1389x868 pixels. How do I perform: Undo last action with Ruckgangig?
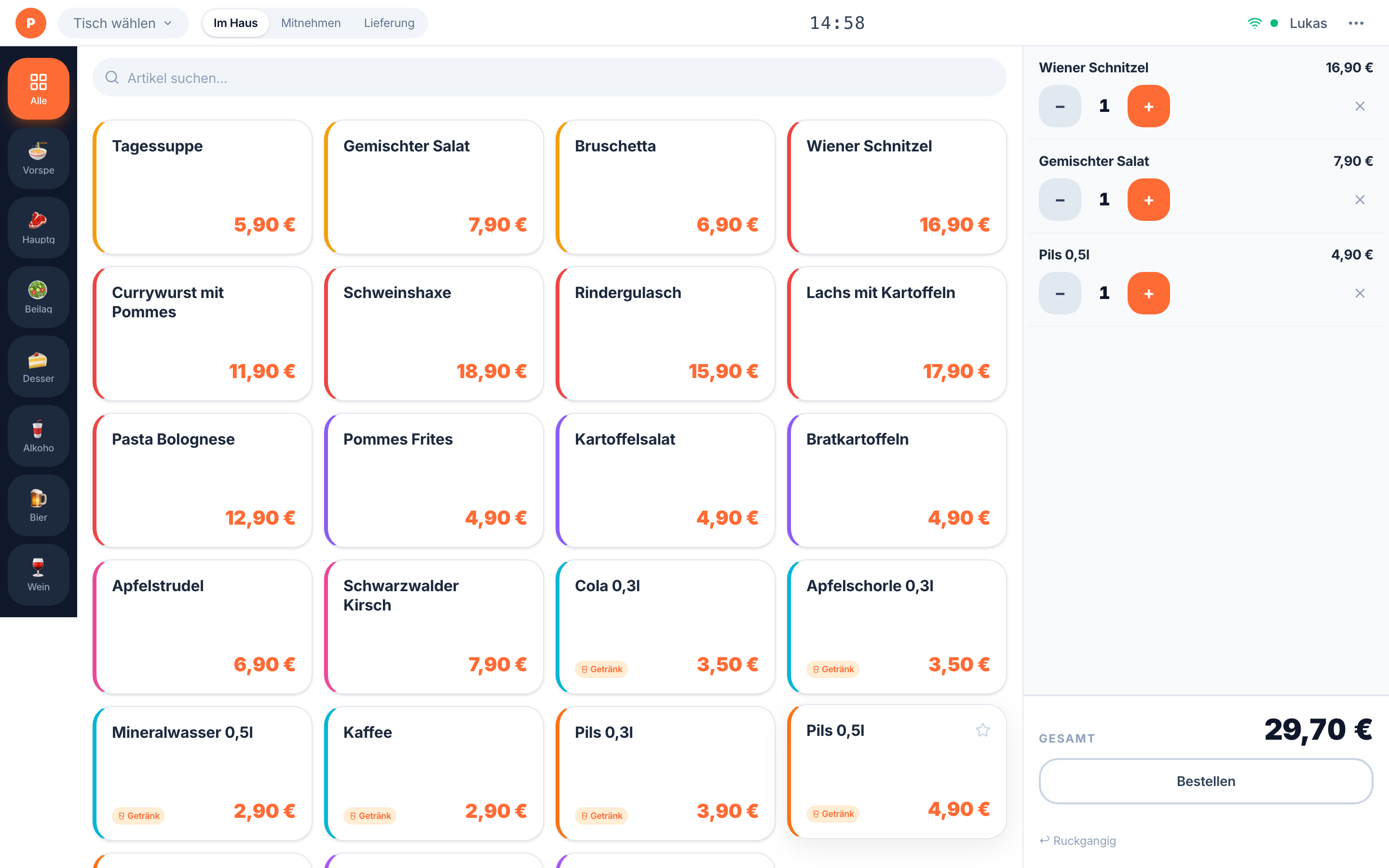[1077, 841]
